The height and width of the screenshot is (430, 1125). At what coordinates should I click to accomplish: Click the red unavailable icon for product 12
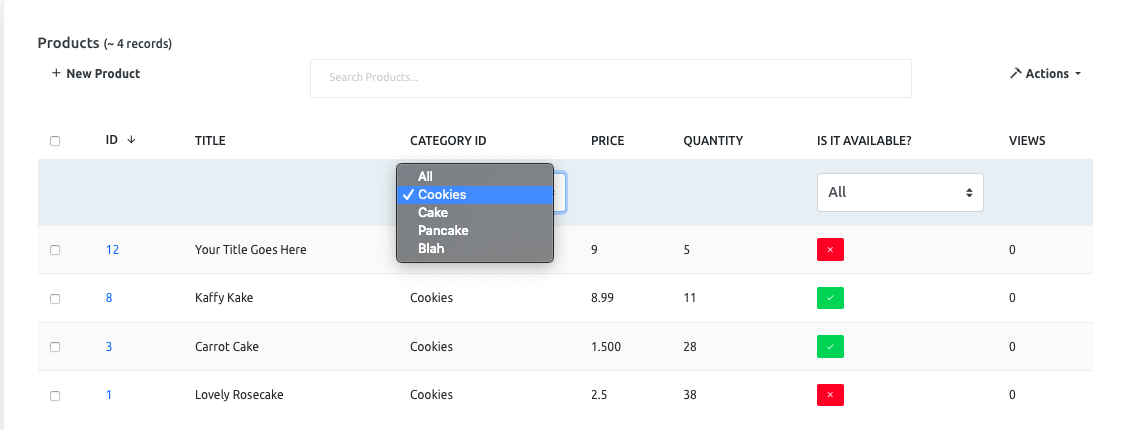point(830,250)
